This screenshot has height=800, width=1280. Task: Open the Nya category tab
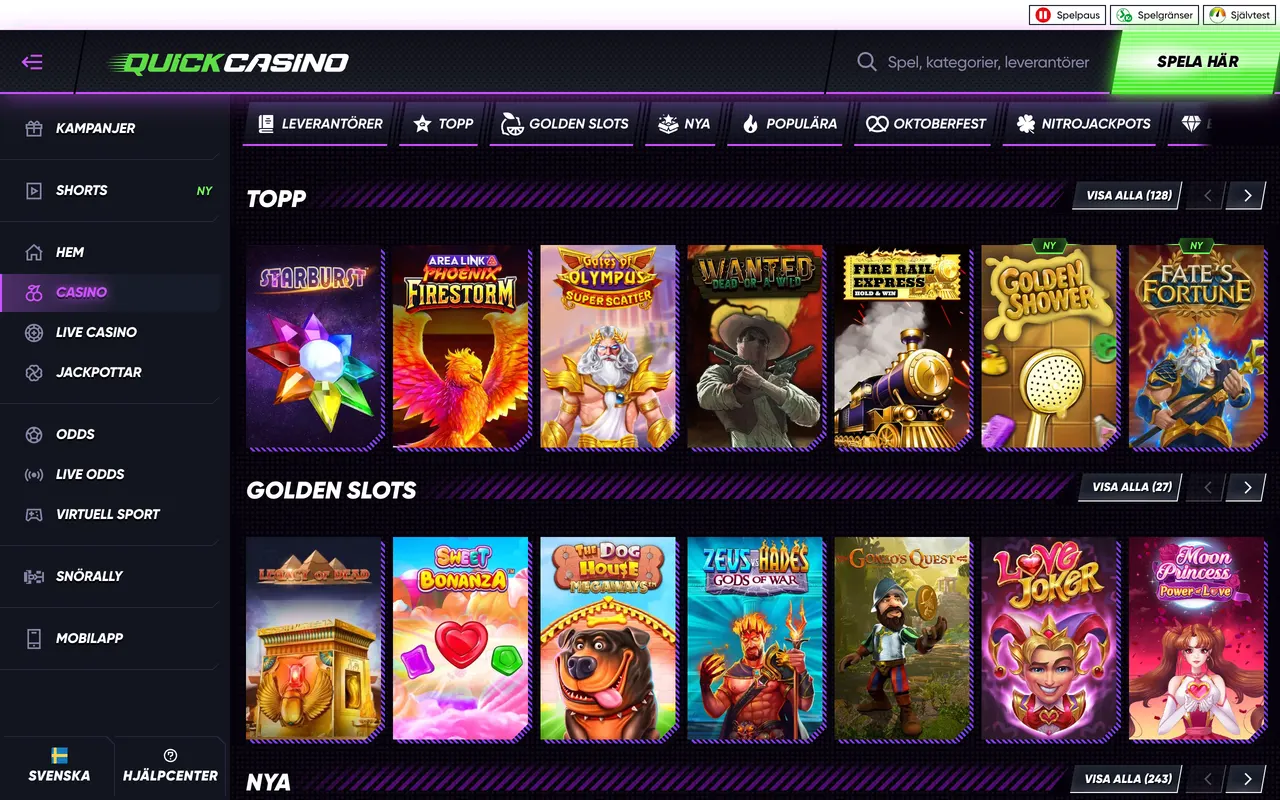tap(684, 124)
